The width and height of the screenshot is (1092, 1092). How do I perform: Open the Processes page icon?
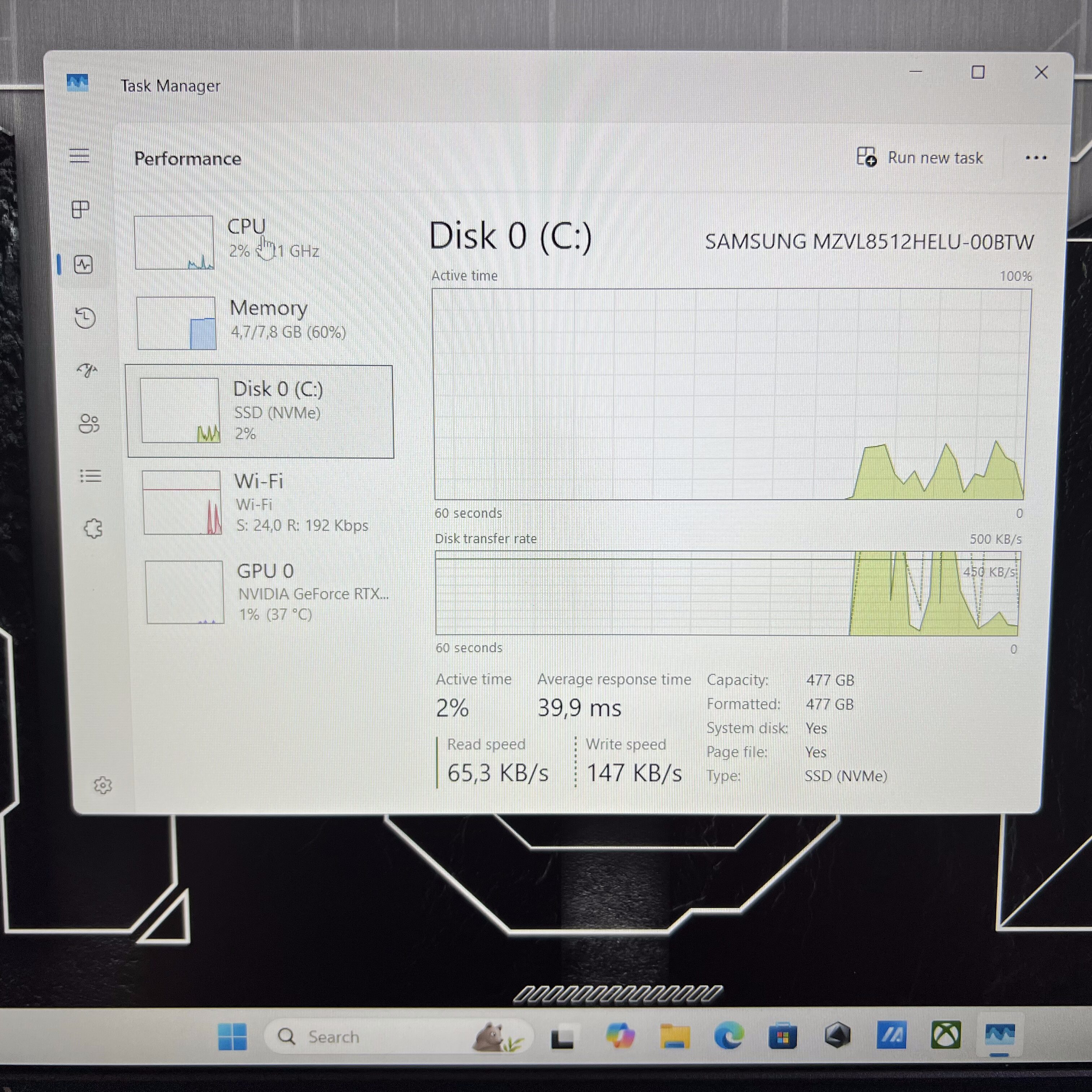[x=81, y=210]
